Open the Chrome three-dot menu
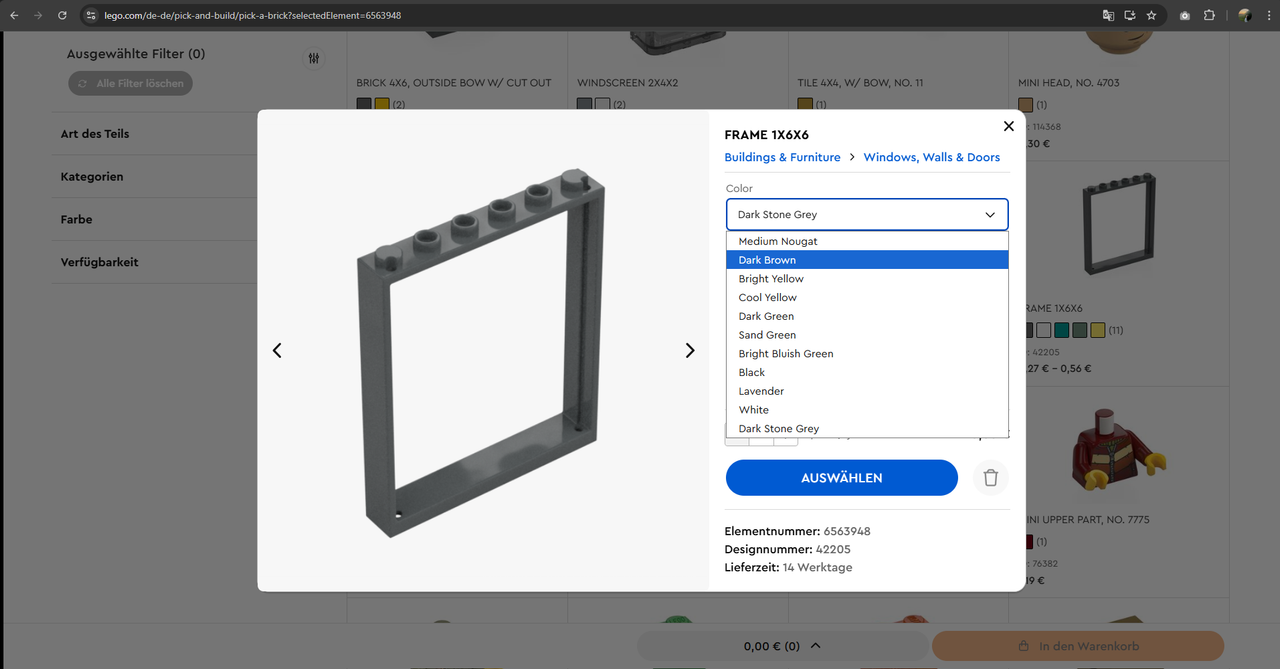1280x669 pixels. click(x=1267, y=15)
